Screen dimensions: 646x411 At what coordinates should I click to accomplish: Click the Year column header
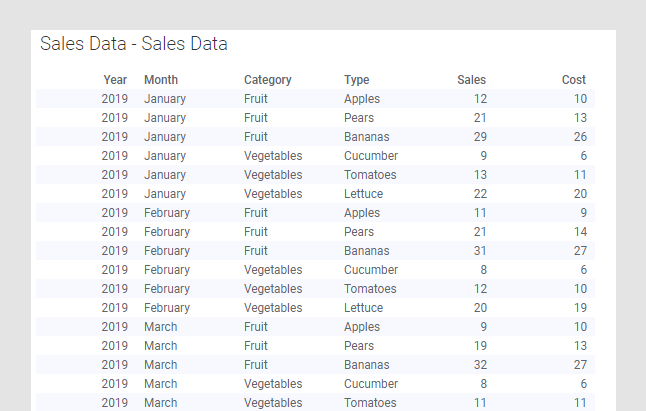tap(115, 80)
